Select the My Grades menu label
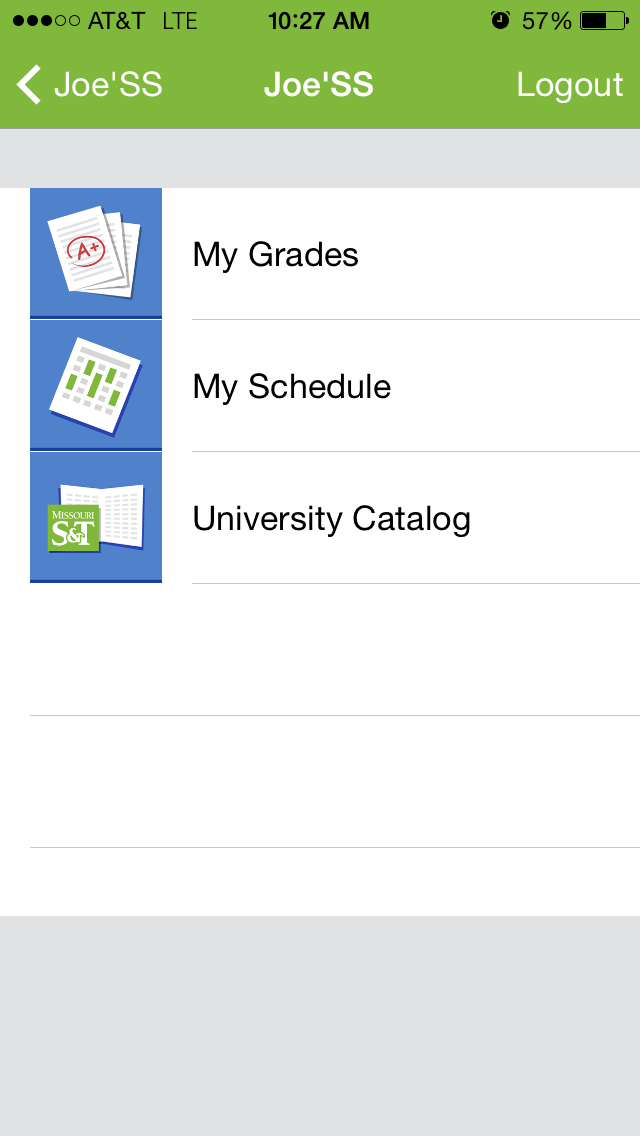 [276, 255]
